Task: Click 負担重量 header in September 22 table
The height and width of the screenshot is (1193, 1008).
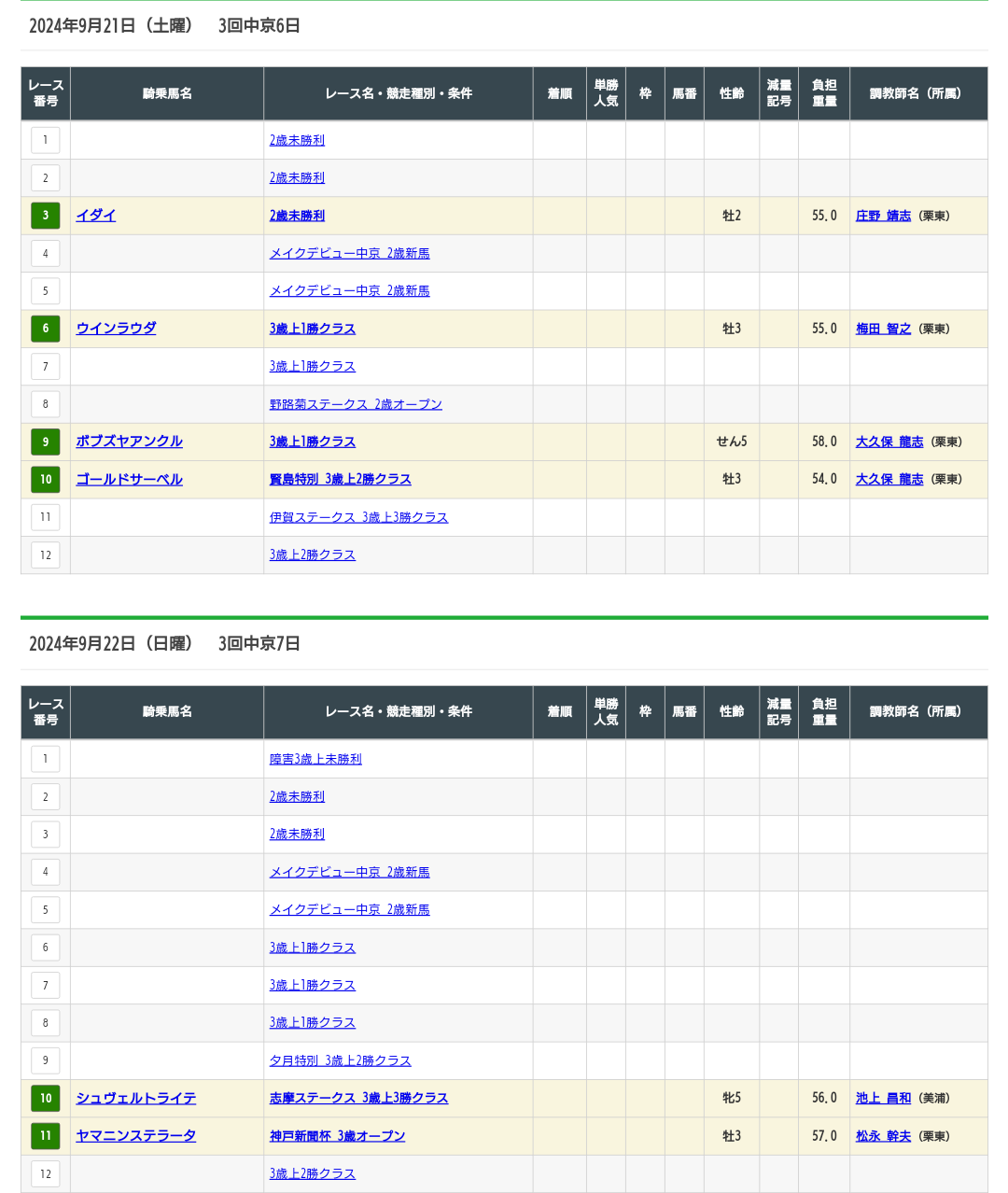Action: pyautogui.click(x=824, y=711)
